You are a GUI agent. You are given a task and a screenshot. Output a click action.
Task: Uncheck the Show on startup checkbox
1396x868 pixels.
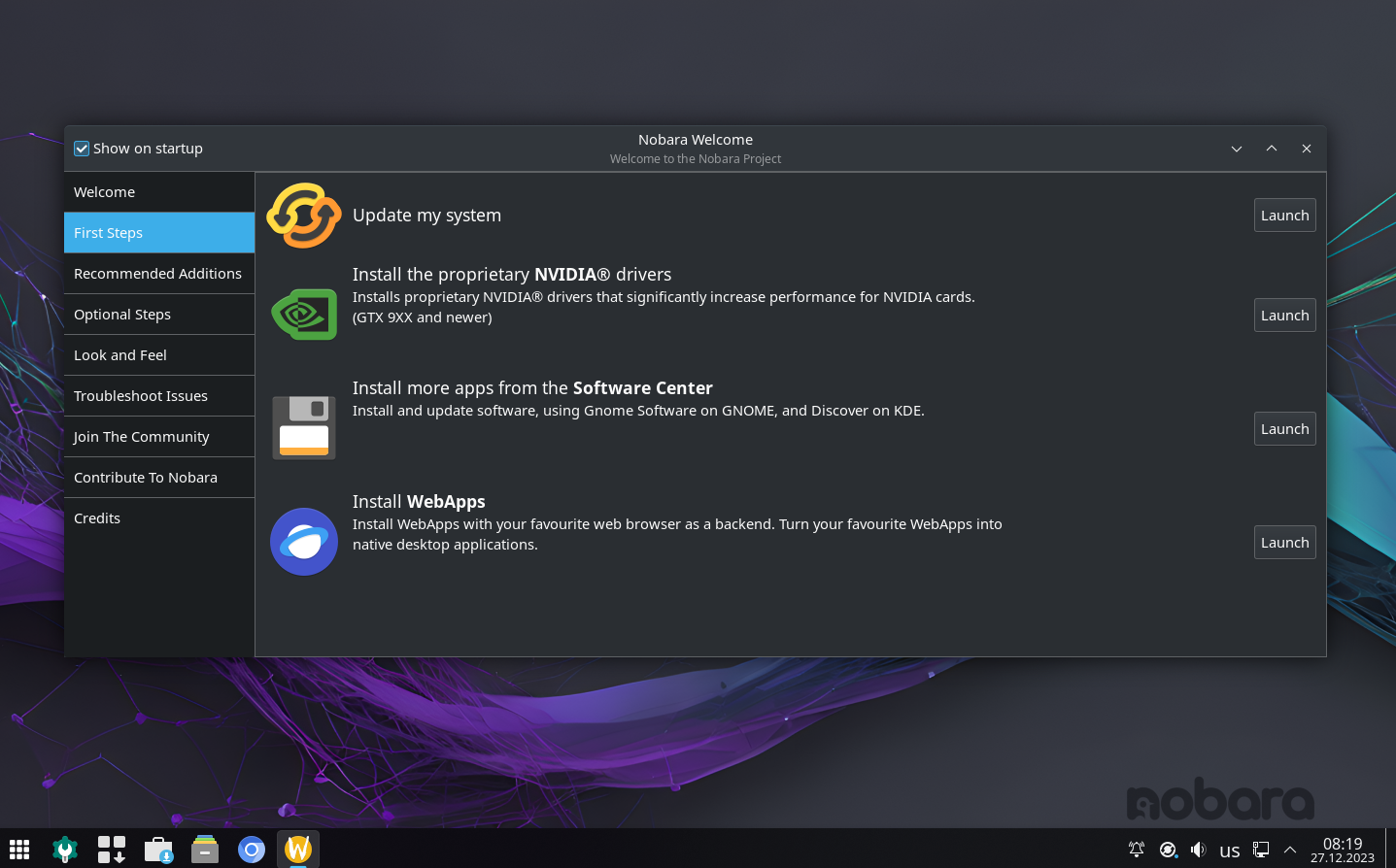[x=82, y=149]
